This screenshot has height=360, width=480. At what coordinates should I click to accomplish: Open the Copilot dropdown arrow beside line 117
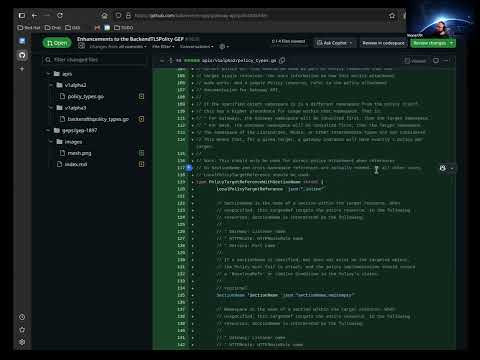[x=452, y=168]
